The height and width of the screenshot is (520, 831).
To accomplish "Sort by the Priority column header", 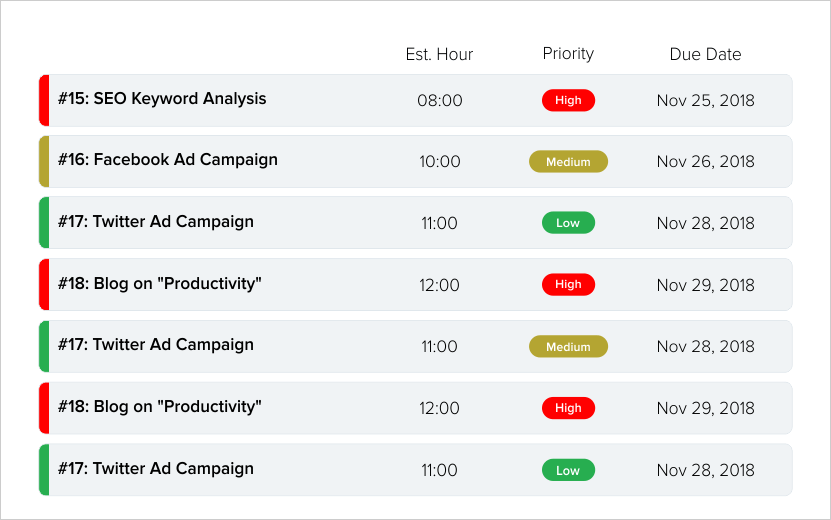I will (x=568, y=54).
